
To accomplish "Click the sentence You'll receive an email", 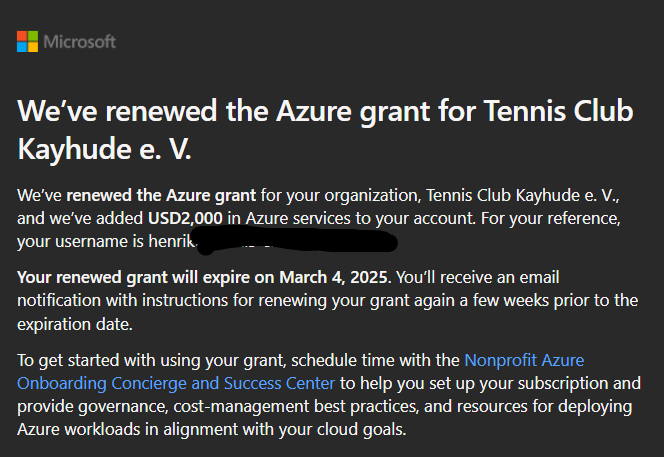I will pos(478,278).
